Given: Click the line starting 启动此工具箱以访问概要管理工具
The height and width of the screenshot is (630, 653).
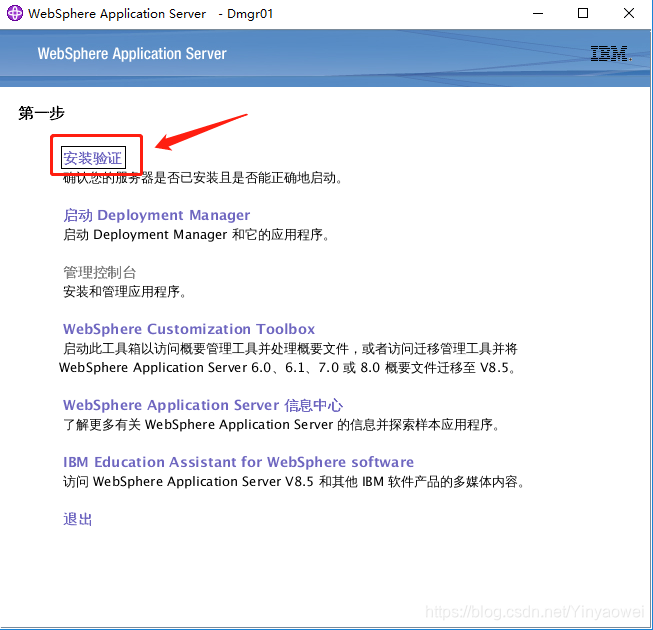Looking at the screenshot, I should (290, 349).
